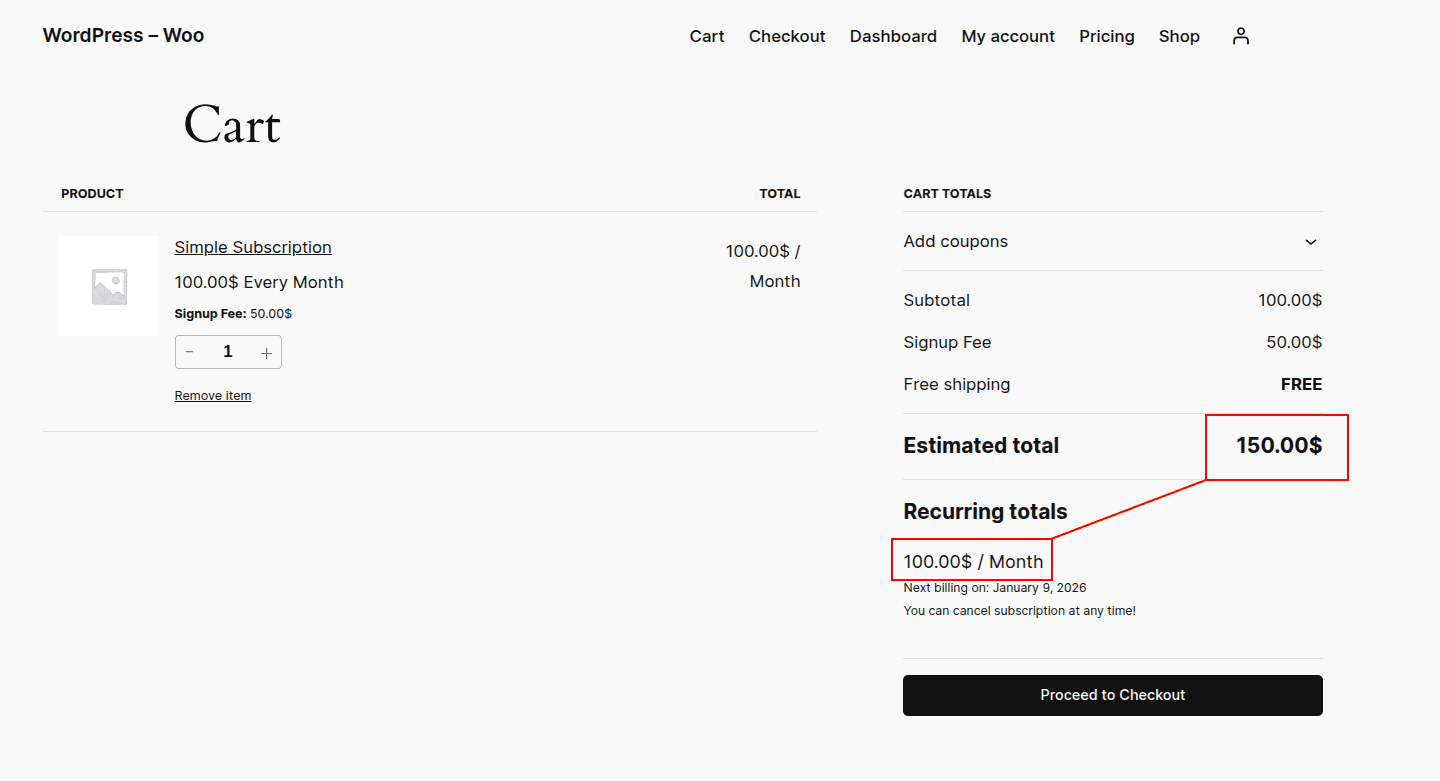Viewport: 1440px width, 781px height.
Task: Go to Checkout from the navigation
Action: (787, 36)
